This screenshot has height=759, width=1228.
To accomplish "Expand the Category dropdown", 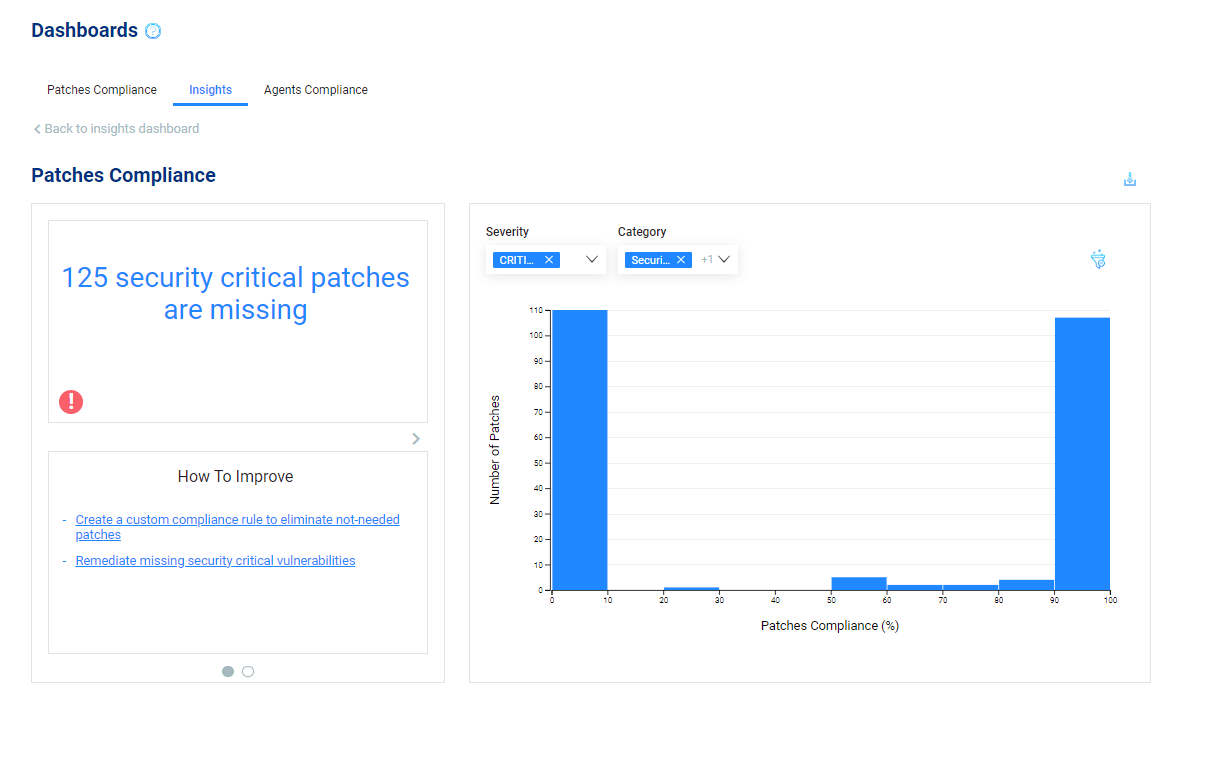I will 725,260.
